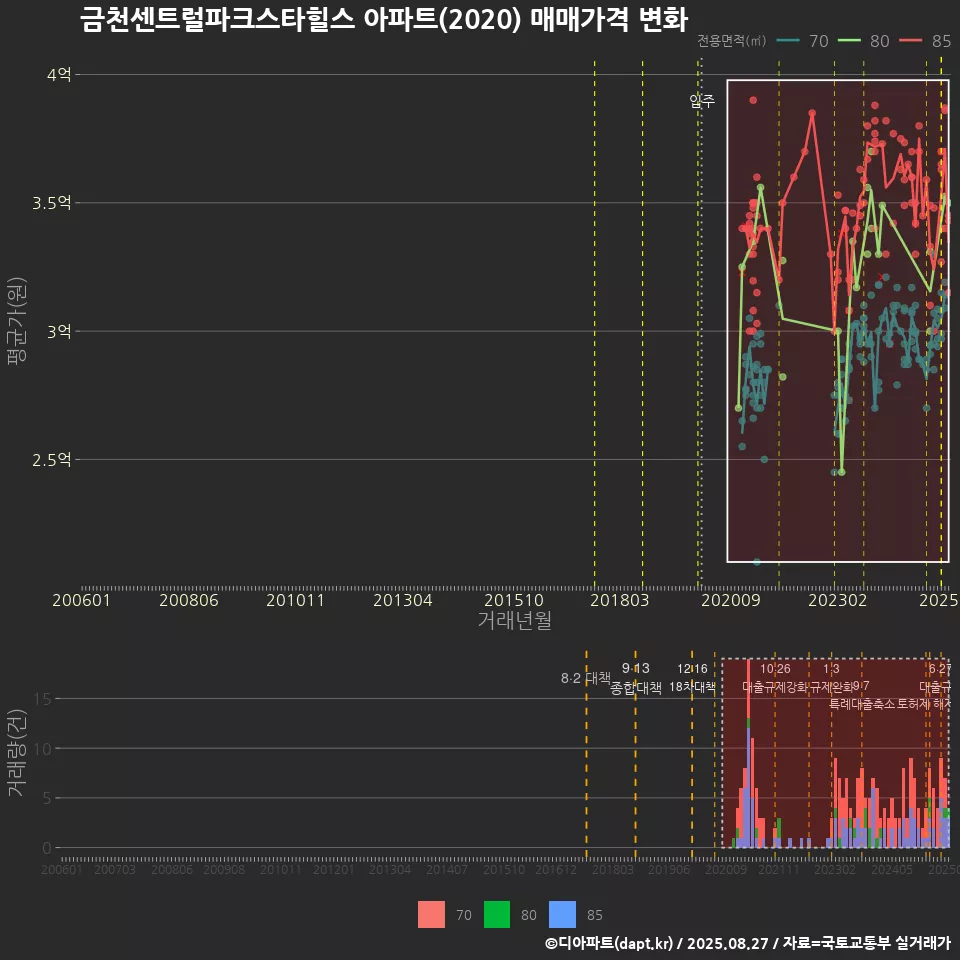Click the green 80 line legend marker
Screen dimensions: 960x960
click(849, 40)
